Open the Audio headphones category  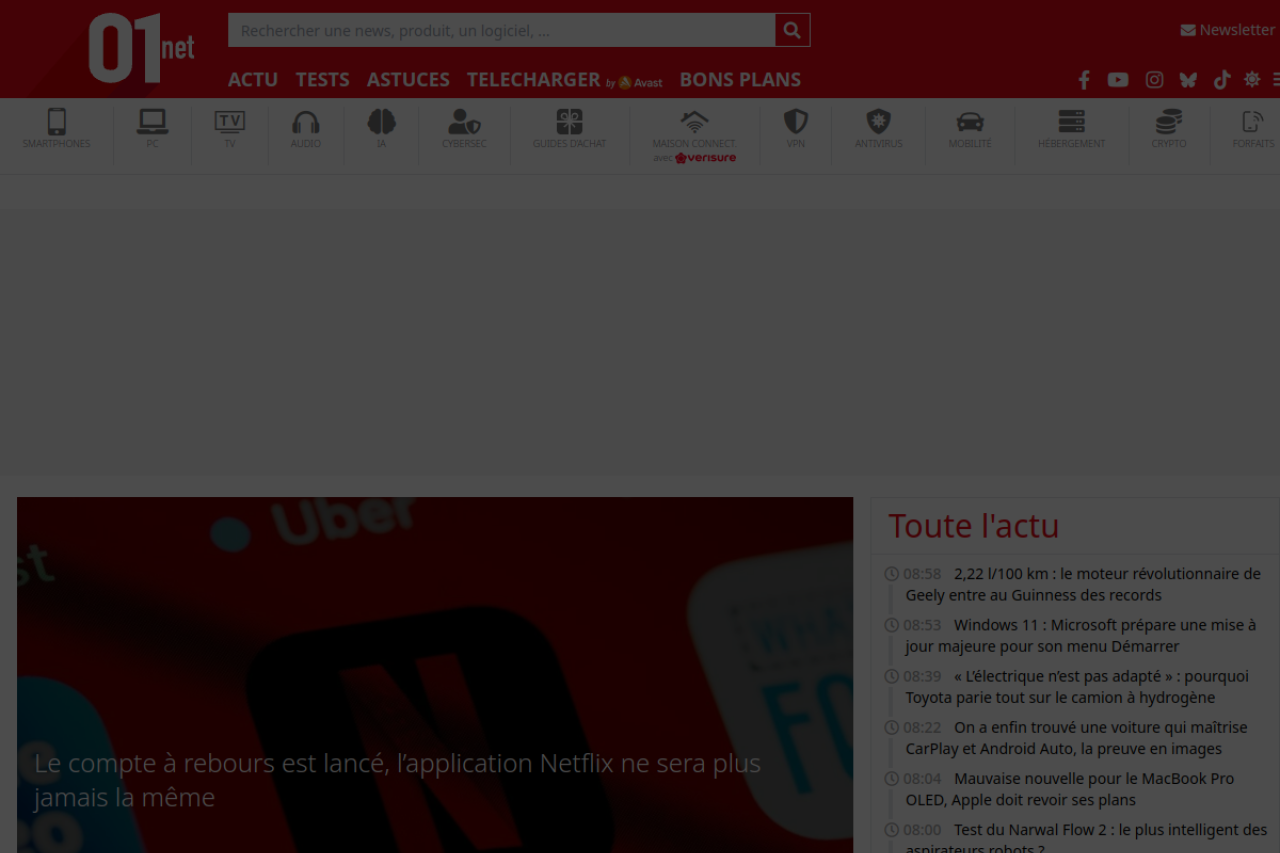point(306,129)
